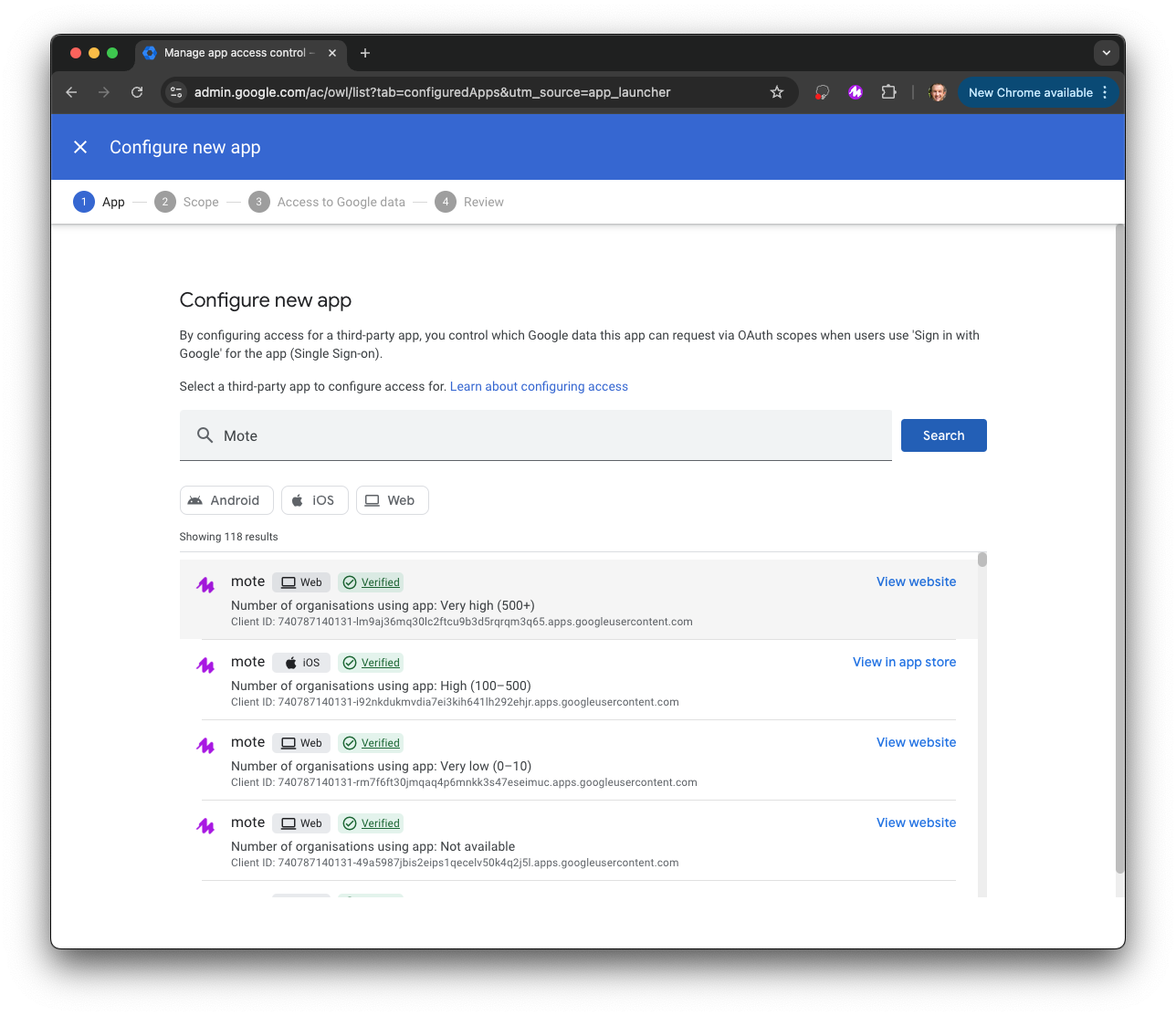Click the blue Search button
Screen dimensions: 1176x1016
(943, 435)
